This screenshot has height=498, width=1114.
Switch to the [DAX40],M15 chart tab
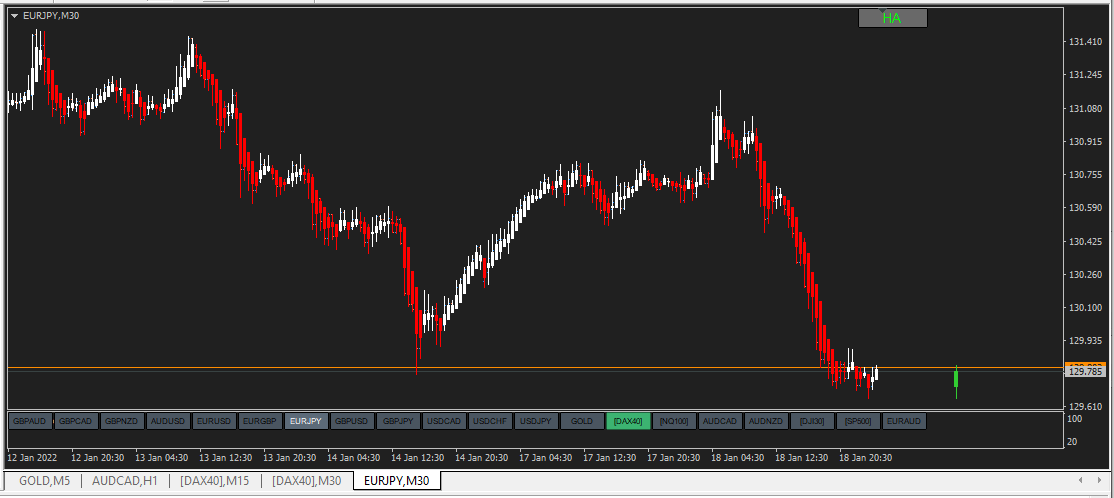pos(215,481)
